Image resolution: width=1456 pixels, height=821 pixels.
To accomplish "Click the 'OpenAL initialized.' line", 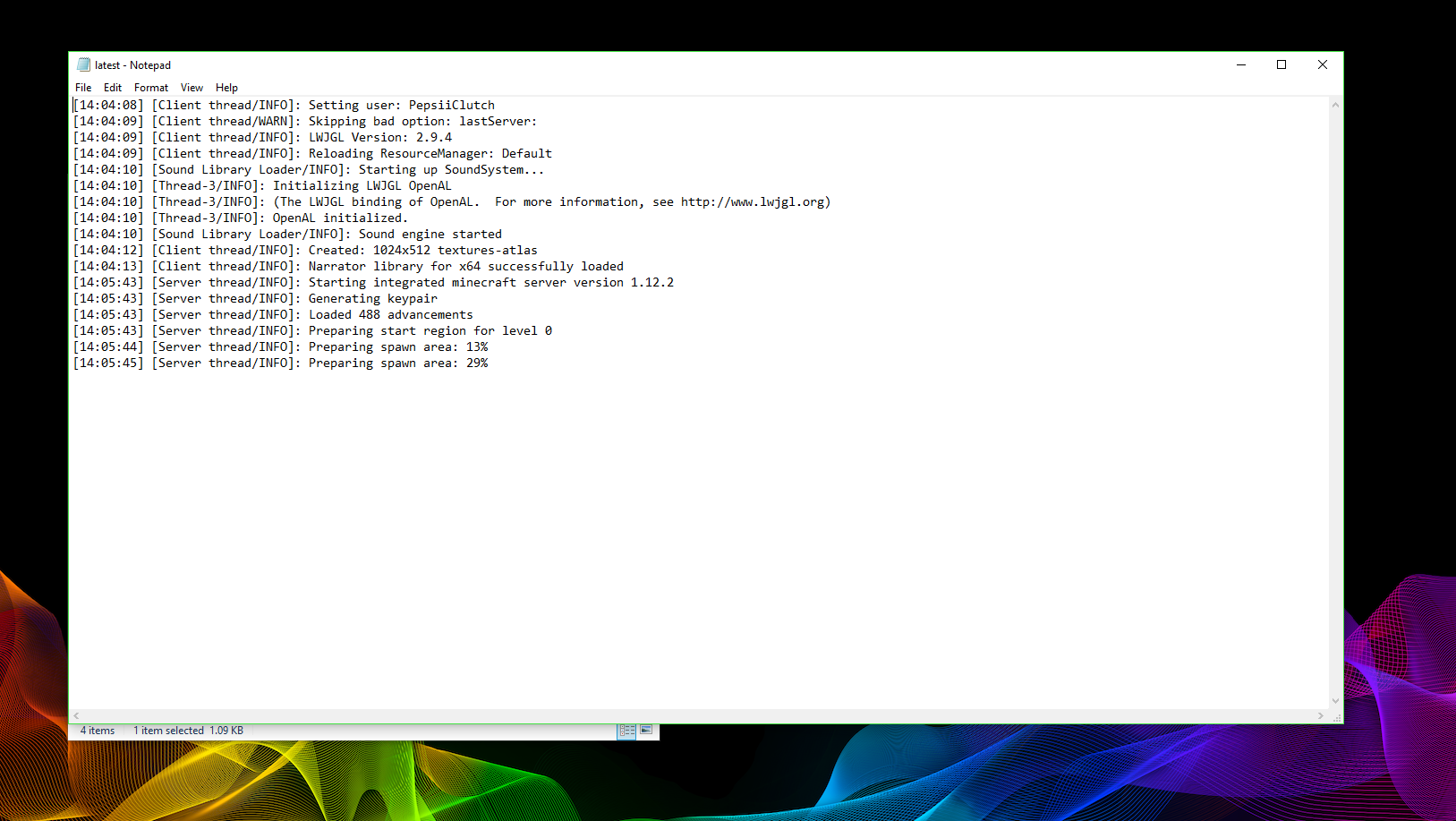I will pos(241,218).
